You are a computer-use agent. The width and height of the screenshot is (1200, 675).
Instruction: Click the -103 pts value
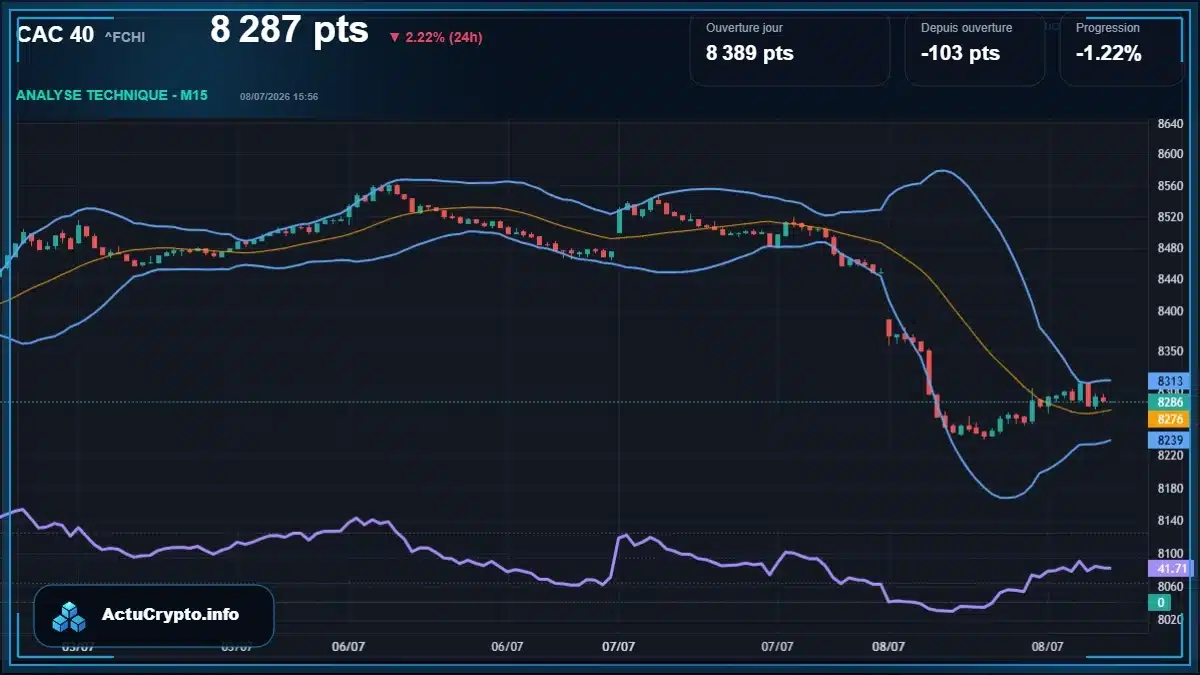[x=960, y=53]
